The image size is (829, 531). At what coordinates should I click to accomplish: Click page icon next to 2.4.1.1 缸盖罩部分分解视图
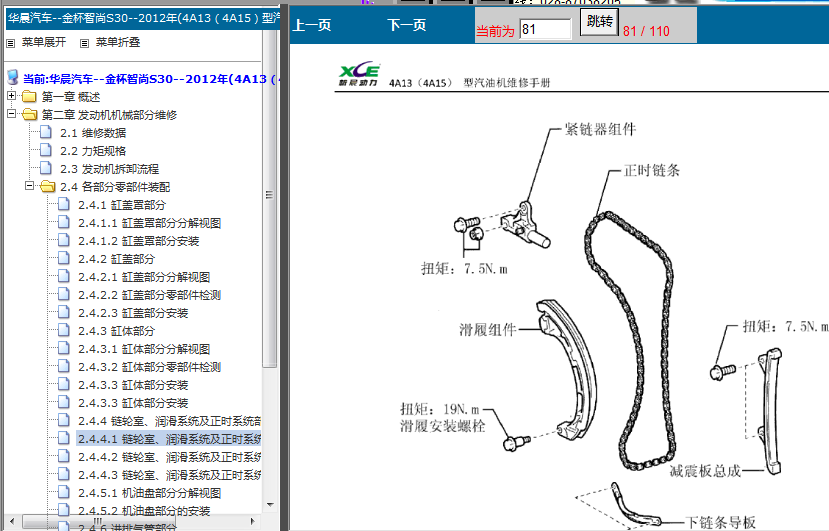tap(64, 222)
